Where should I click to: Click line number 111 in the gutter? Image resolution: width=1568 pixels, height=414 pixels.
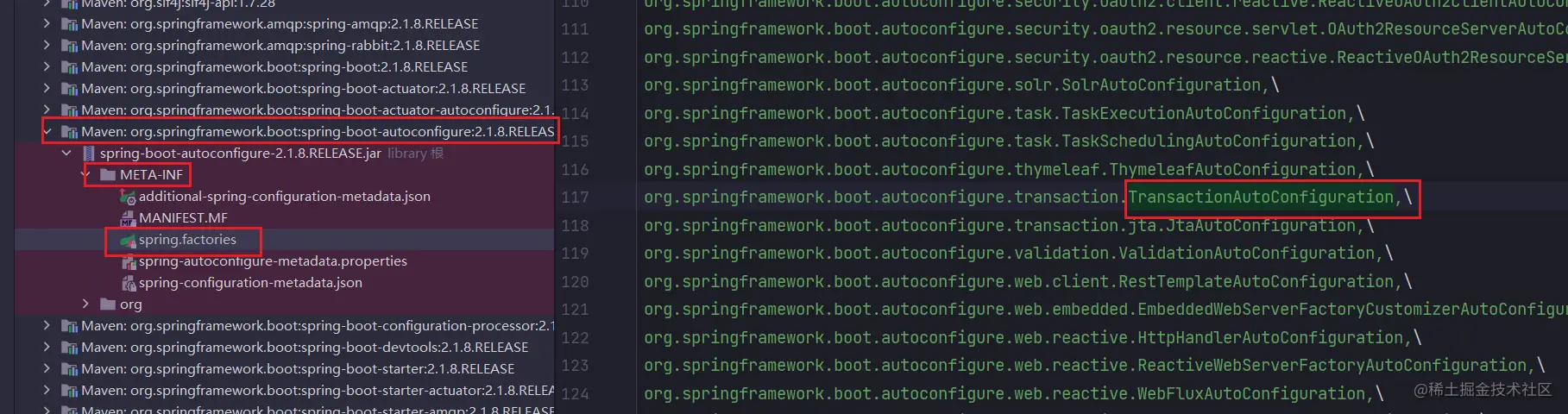[575, 29]
